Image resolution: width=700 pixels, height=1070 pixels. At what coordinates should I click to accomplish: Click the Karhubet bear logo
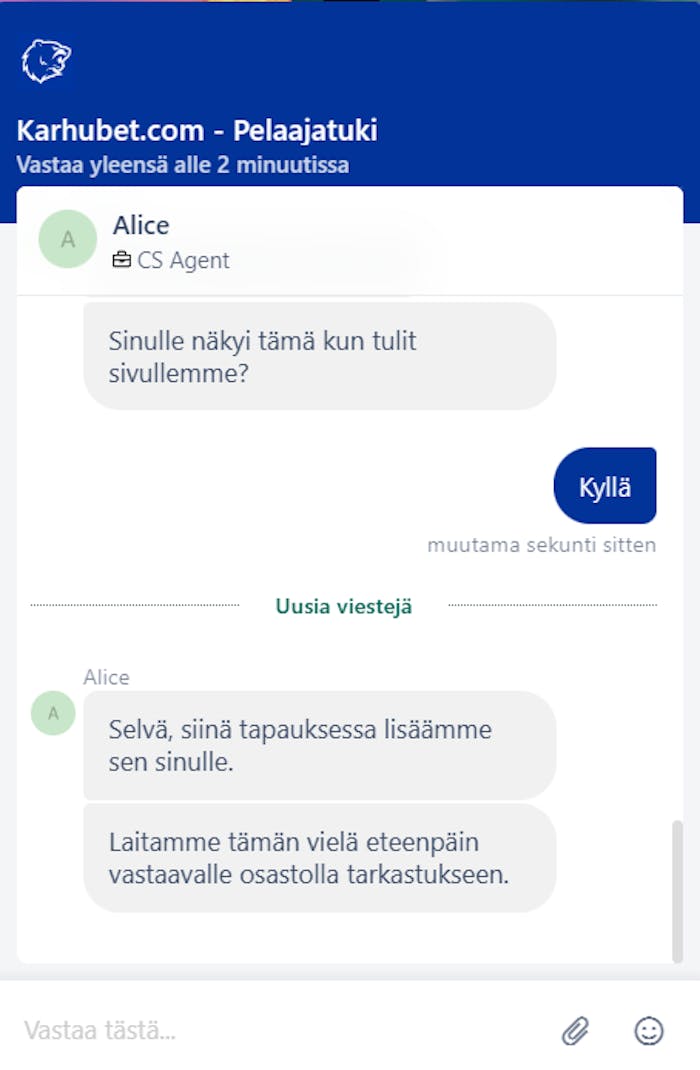(46, 62)
